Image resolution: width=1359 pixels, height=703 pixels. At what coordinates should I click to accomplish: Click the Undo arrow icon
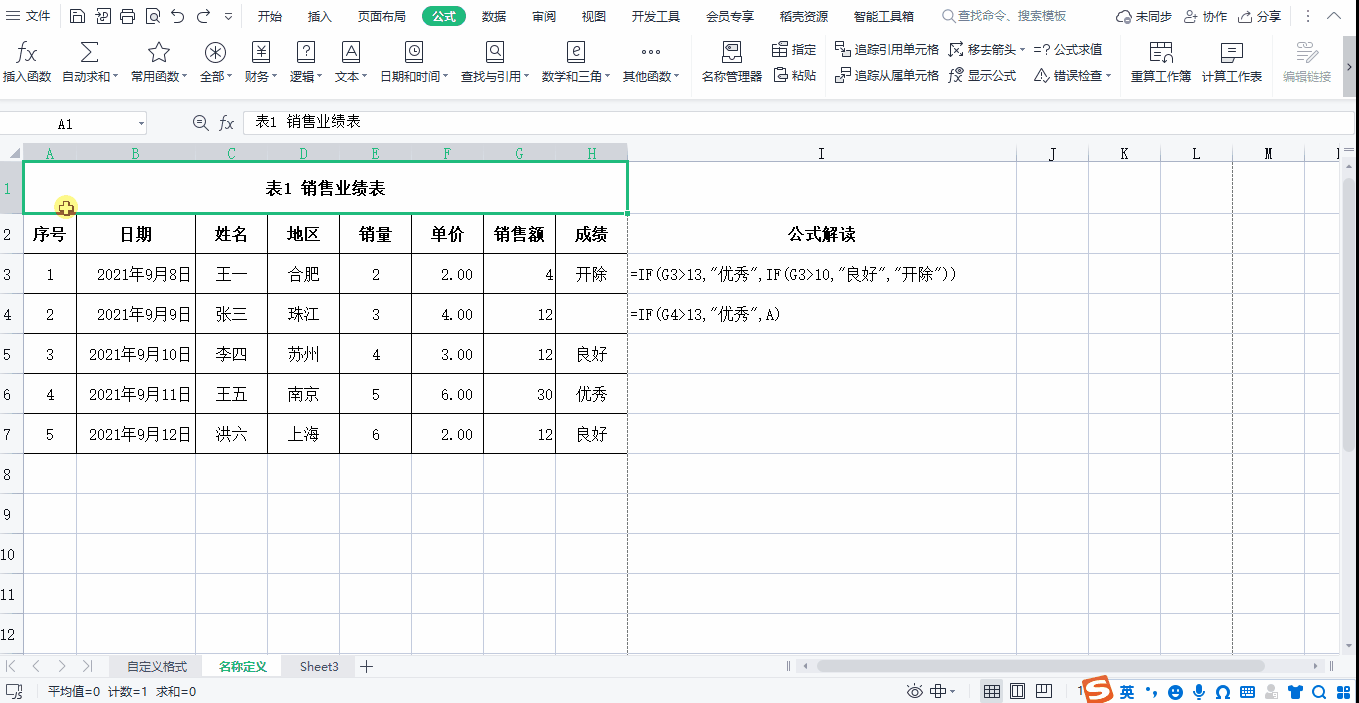coord(178,16)
